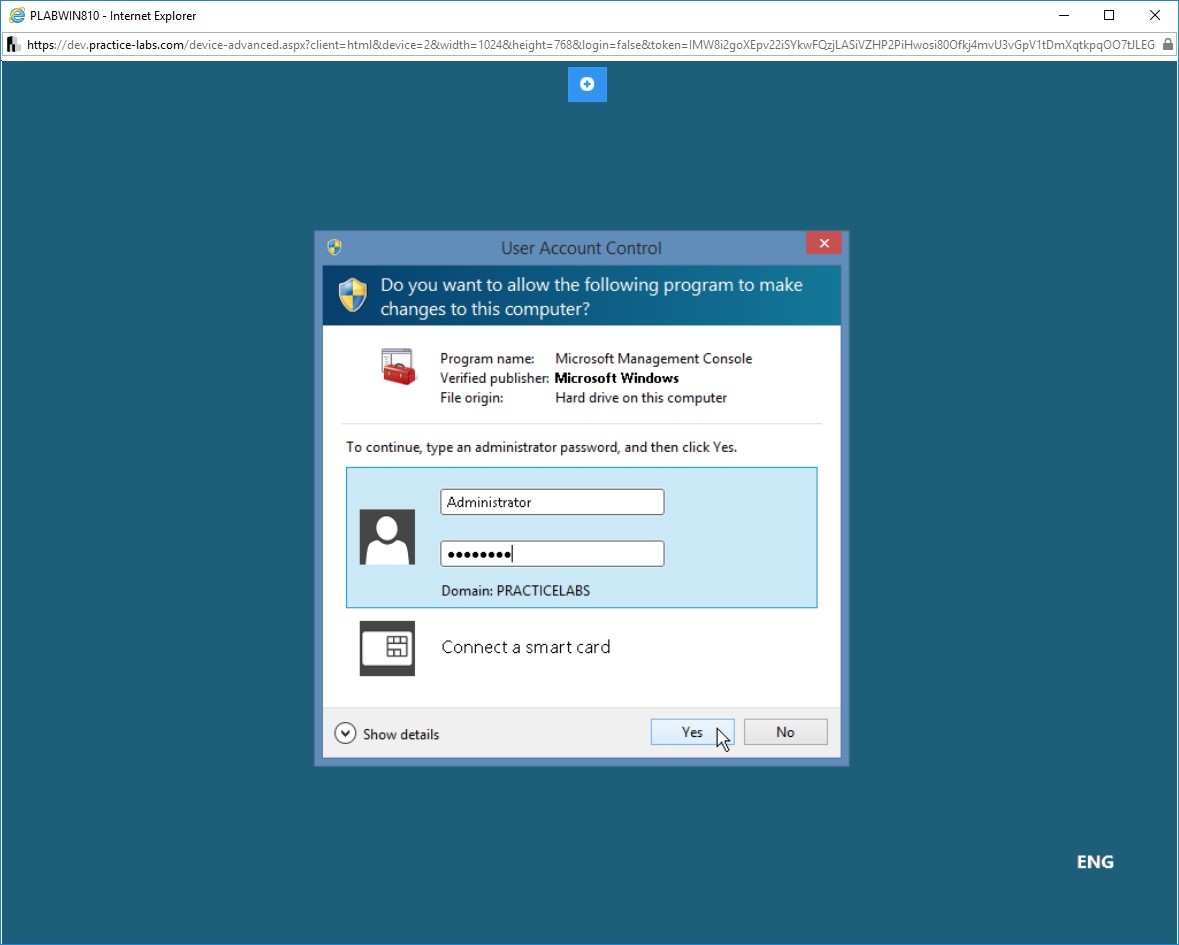Select the Administrator user avatar tile

(387, 537)
